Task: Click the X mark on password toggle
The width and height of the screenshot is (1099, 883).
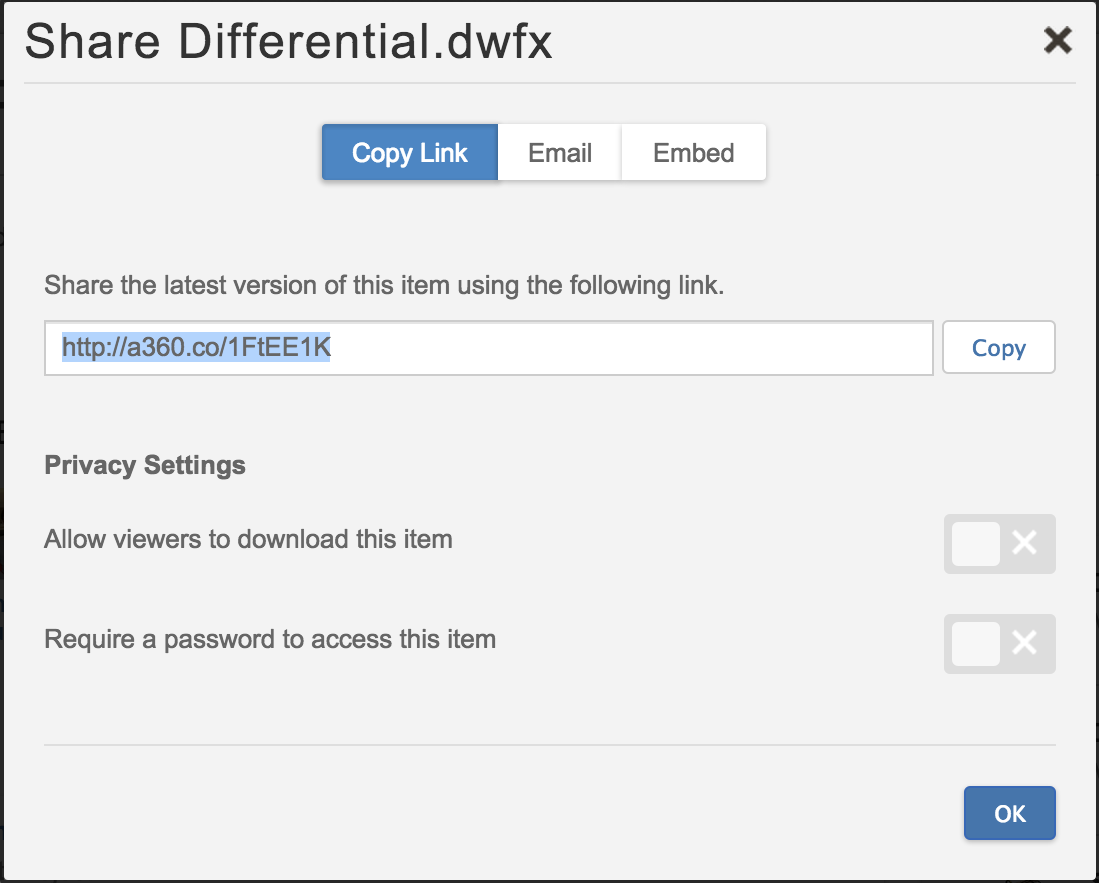Action: tap(1025, 643)
